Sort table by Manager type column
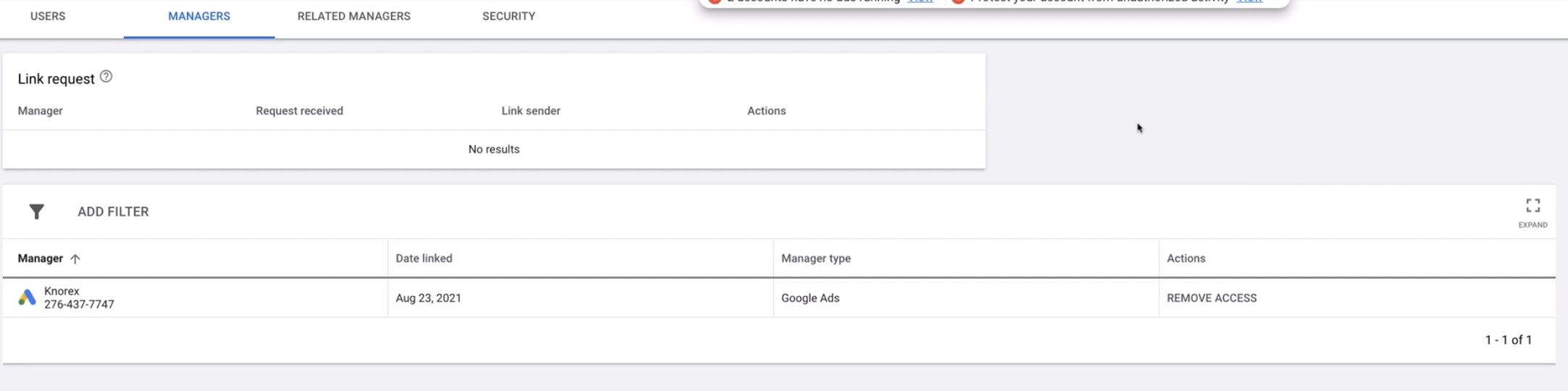This screenshot has height=391, width=1568. tap(815, 258)
